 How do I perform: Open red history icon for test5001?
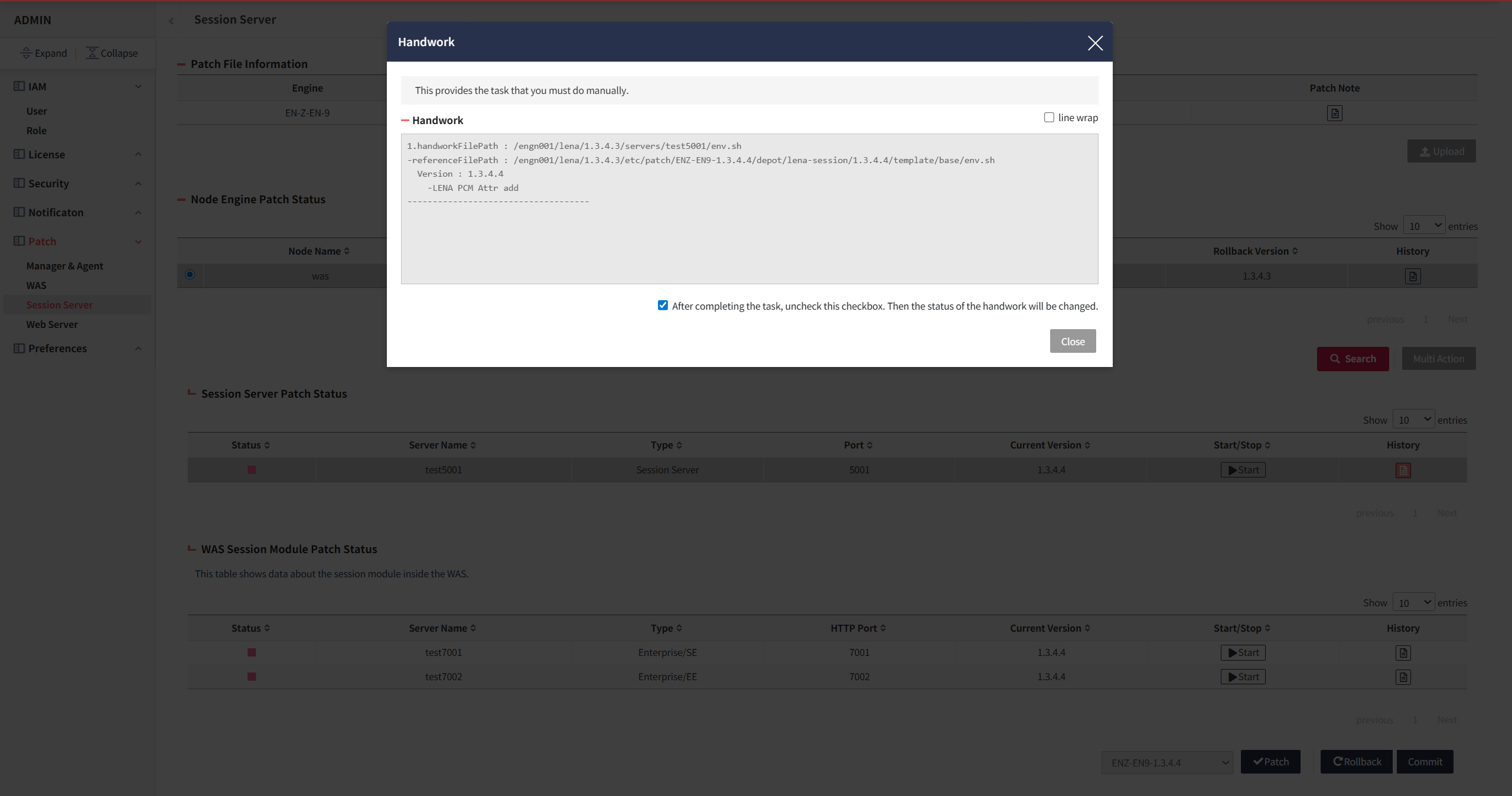[x=1403, y=470]
